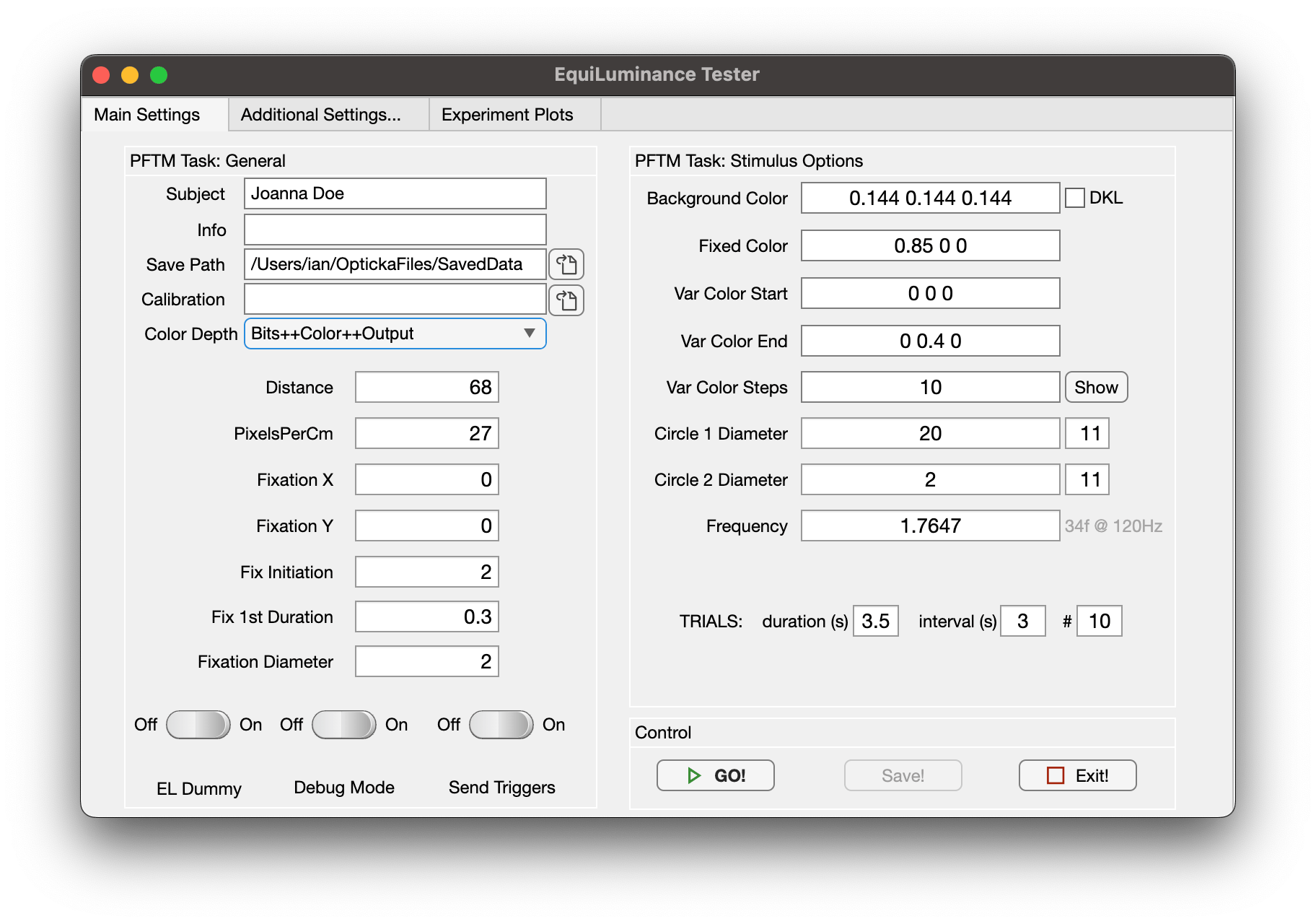Click the Show button beside Var Color Steps
The image size is (1316, 924).
coord(1096,388)
